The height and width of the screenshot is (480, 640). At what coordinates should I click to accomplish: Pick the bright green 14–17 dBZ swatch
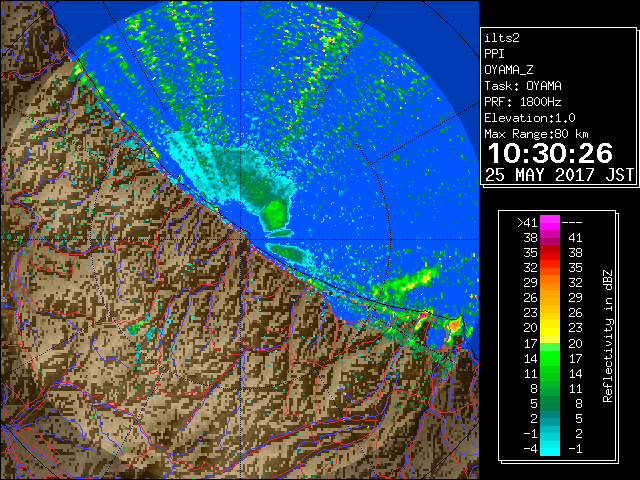[550, 358]
